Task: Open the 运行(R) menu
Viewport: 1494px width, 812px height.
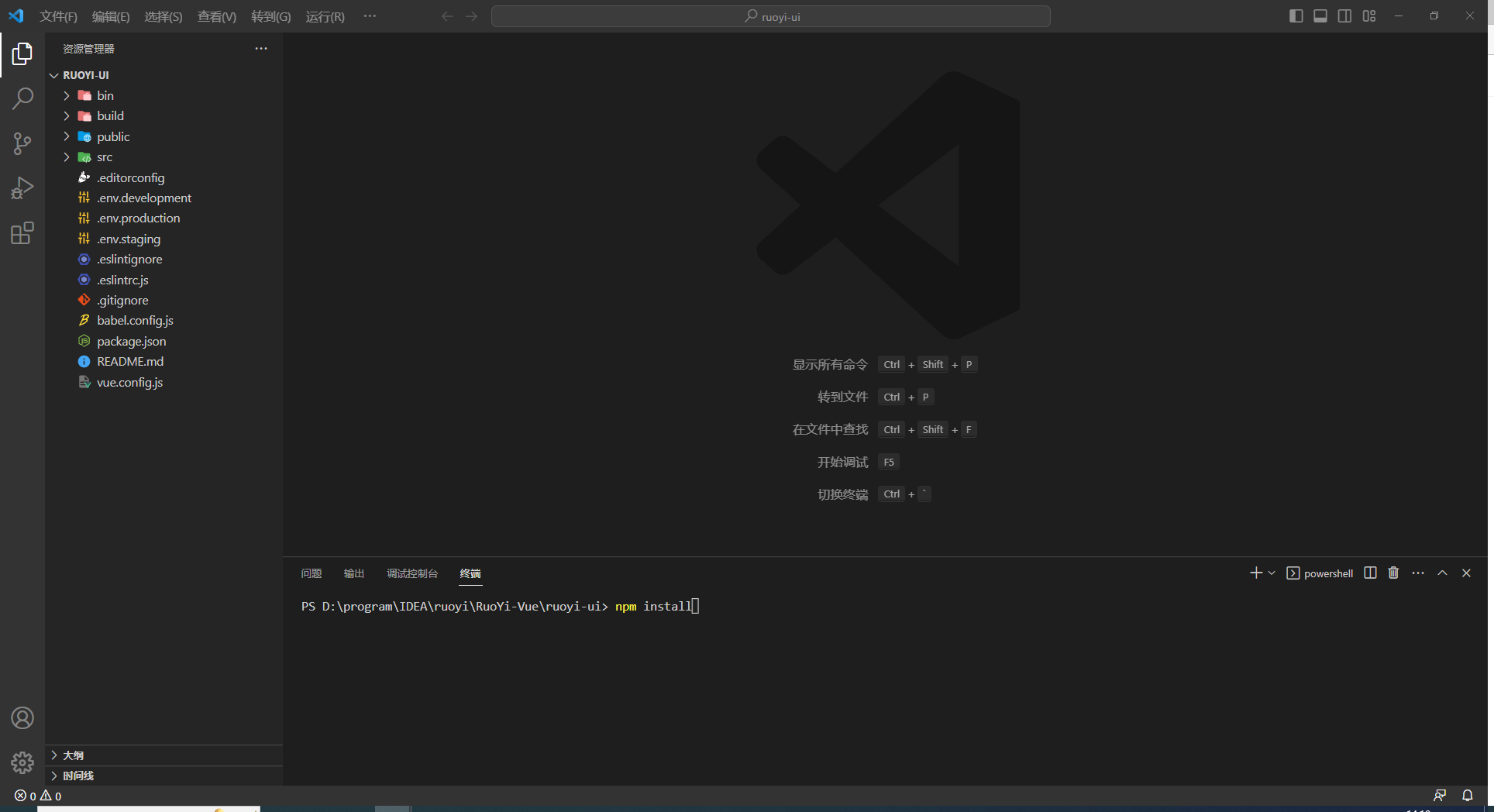Action: click(x=325, y=16)
